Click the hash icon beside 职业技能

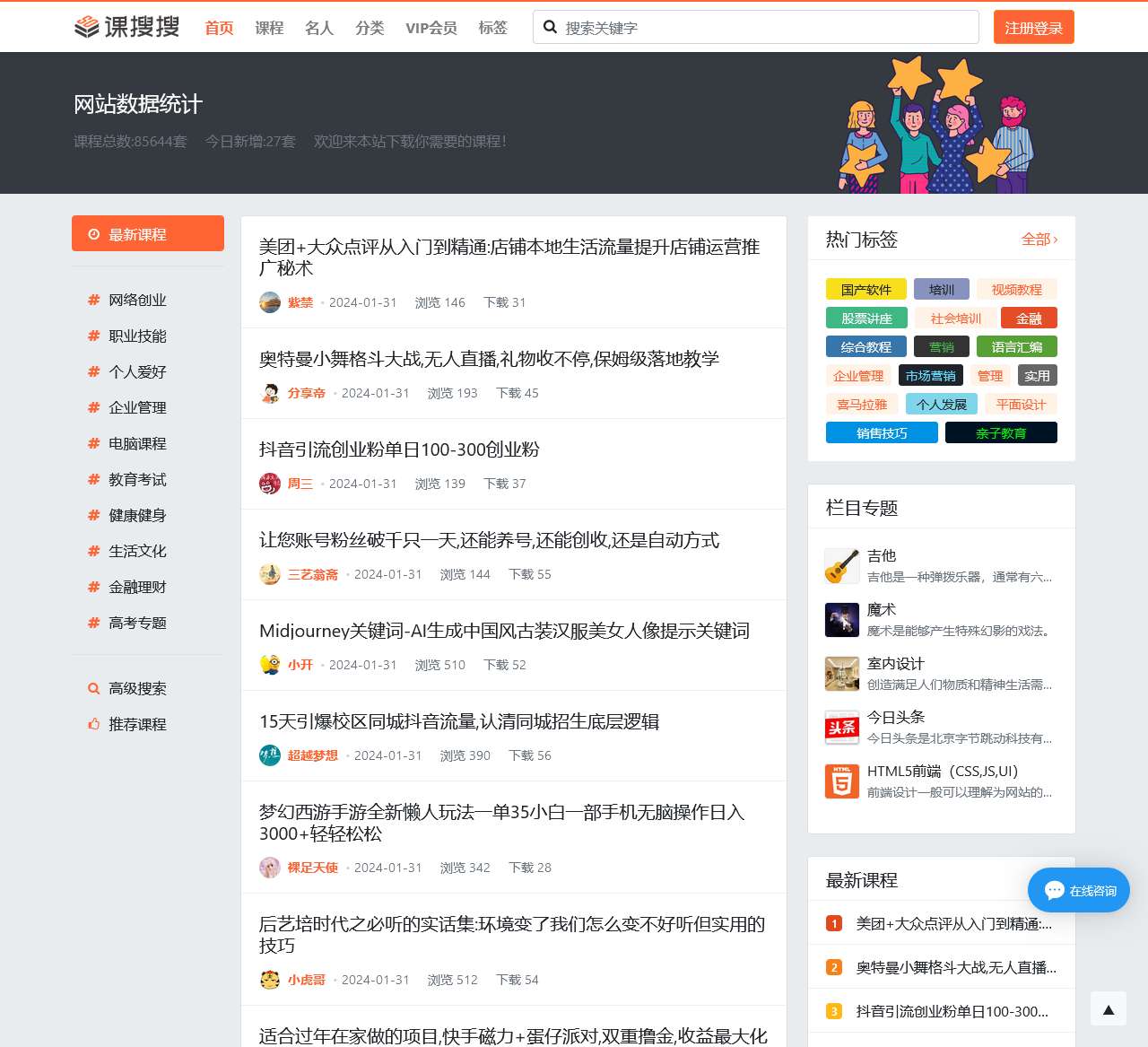coord(93,336)
